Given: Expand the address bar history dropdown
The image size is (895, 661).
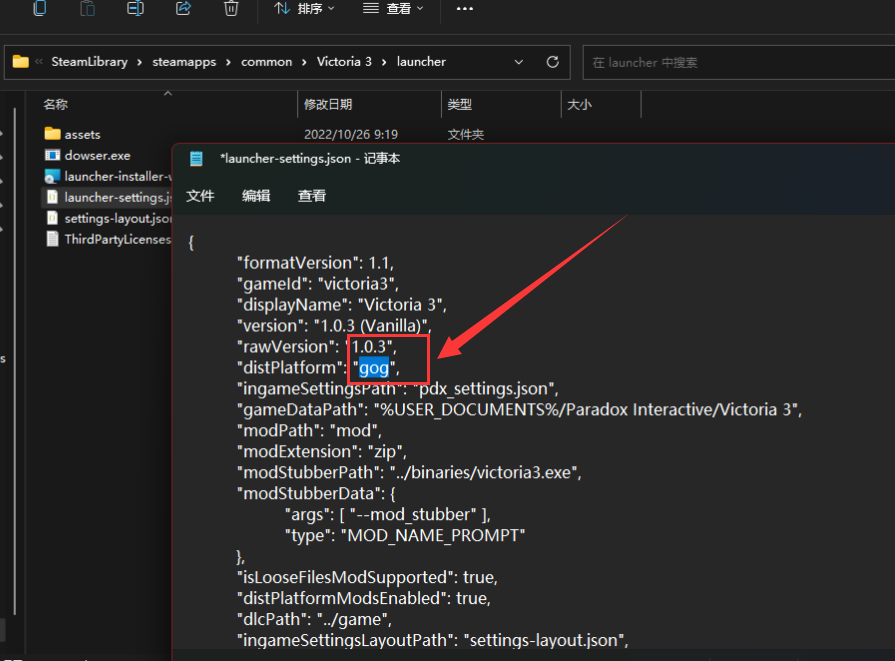Looking at the screenshot, I should click(x=518, y=62).
